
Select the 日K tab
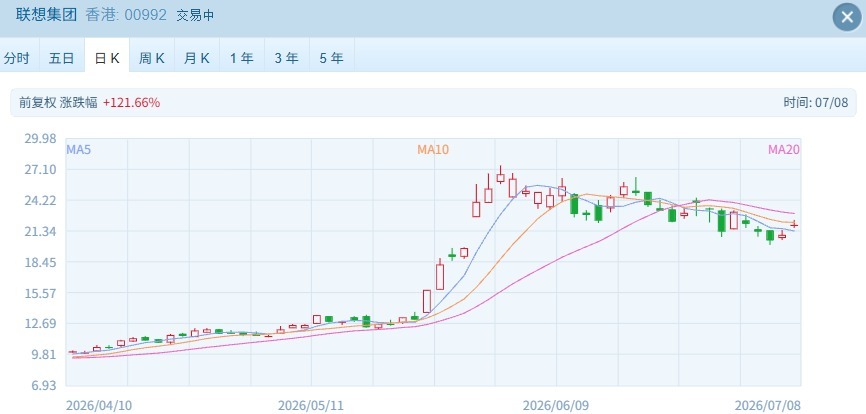click(x=107, y=58)
